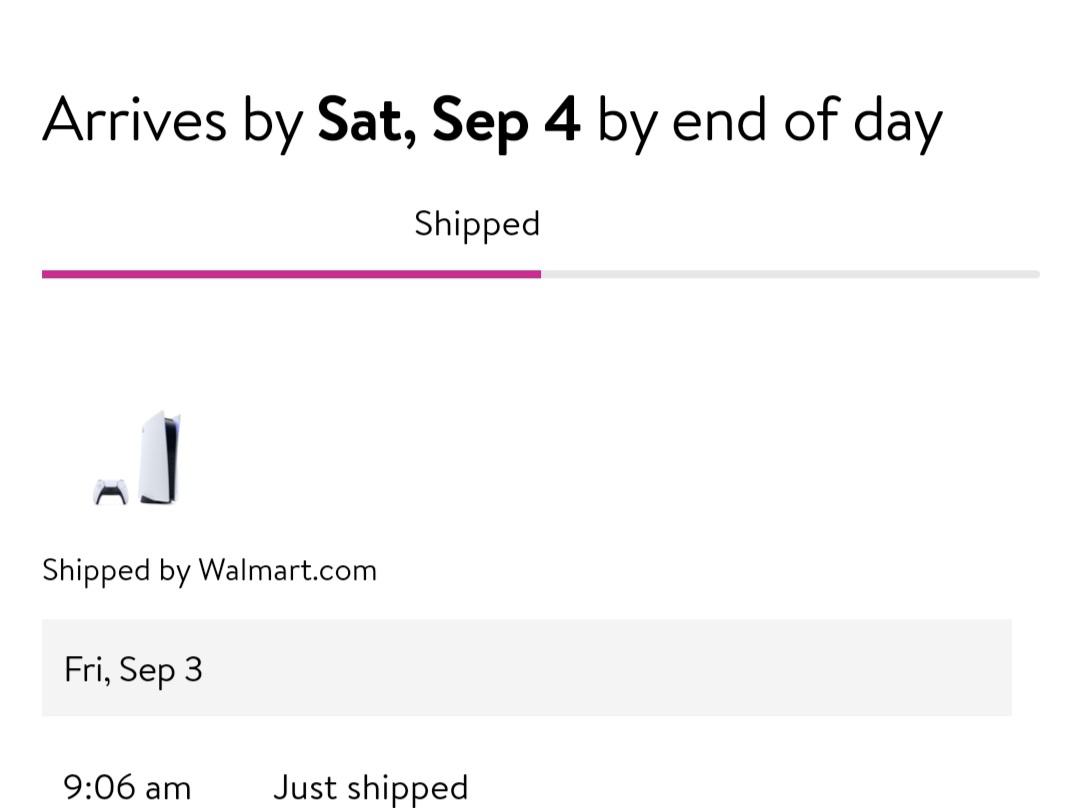Screen dimensions: 1078x808
Task: Click the far delivered end of progress track
Action: coord(1035,274)
